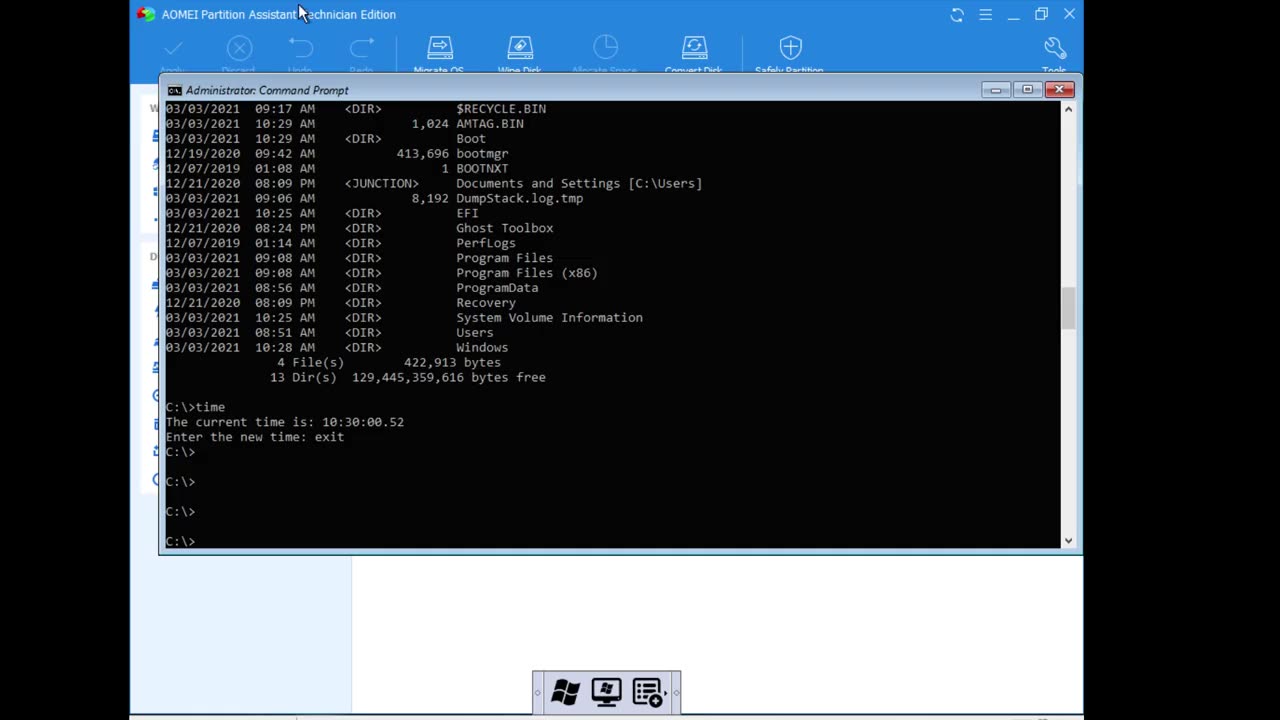Click the Program Files (x86) entry

pos(527,273)
